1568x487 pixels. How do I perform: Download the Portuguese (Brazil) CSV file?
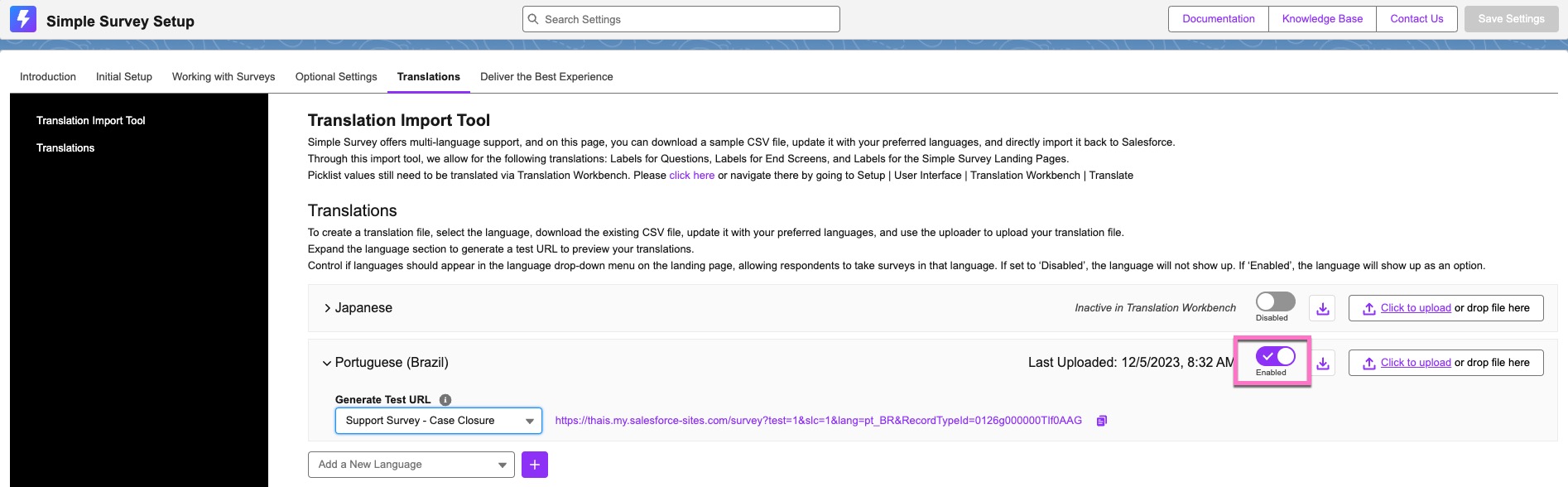[1323, 363]
